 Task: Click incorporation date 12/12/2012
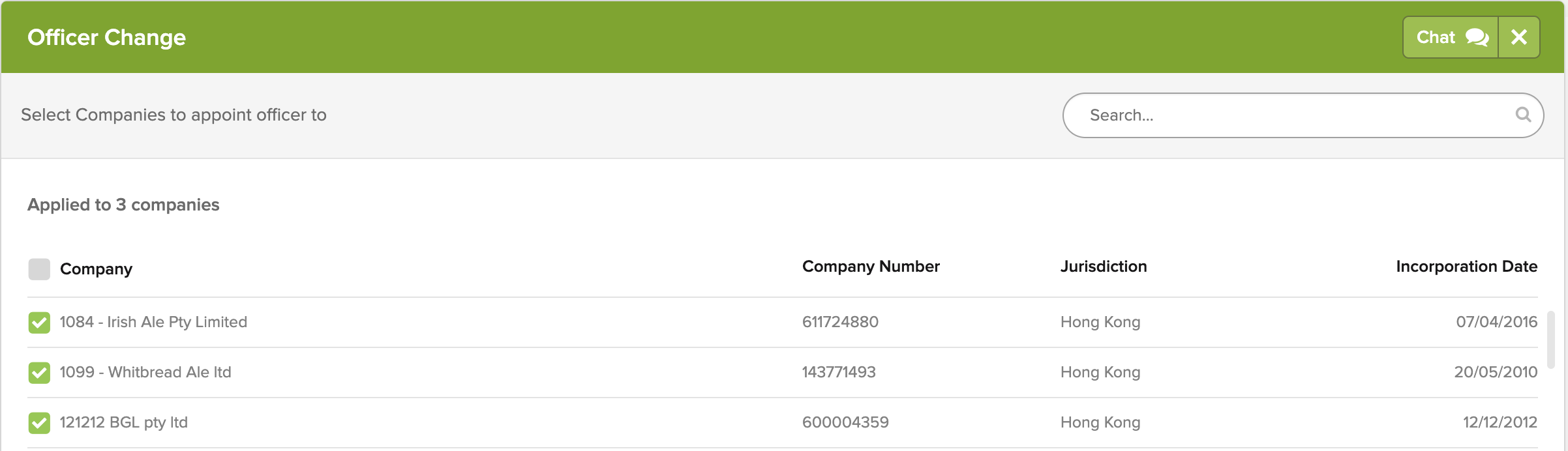(1500, 422)
